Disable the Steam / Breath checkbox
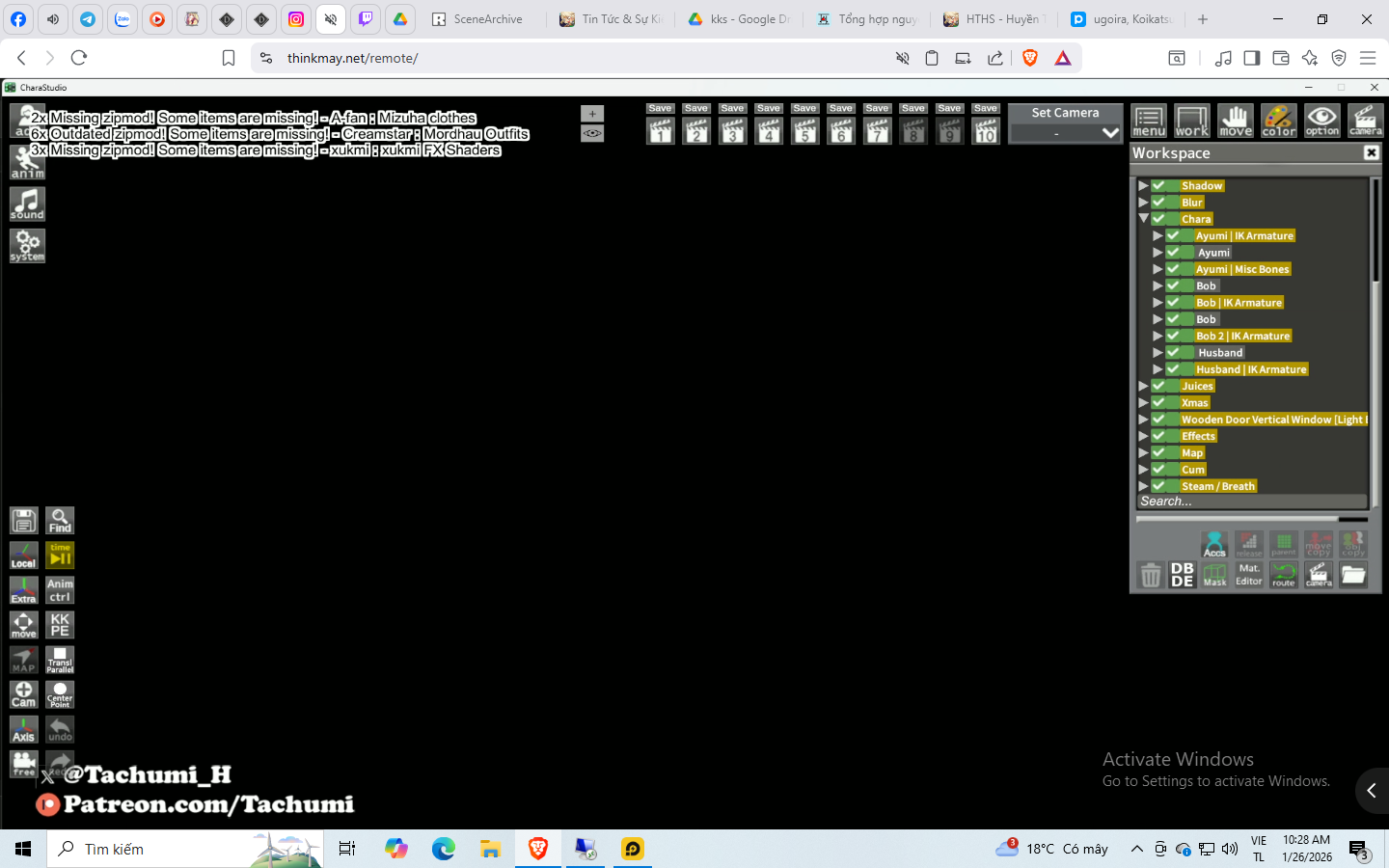 coord(1159,486)
